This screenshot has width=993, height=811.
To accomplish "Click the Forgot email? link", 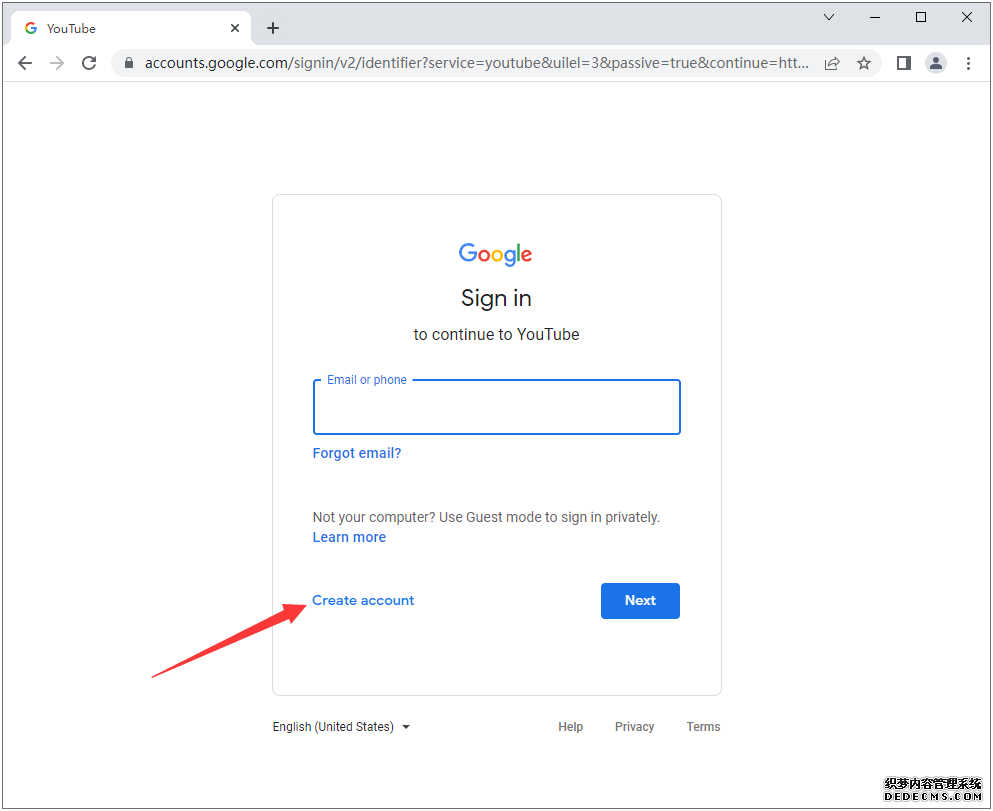I will [x=357, y=453].
